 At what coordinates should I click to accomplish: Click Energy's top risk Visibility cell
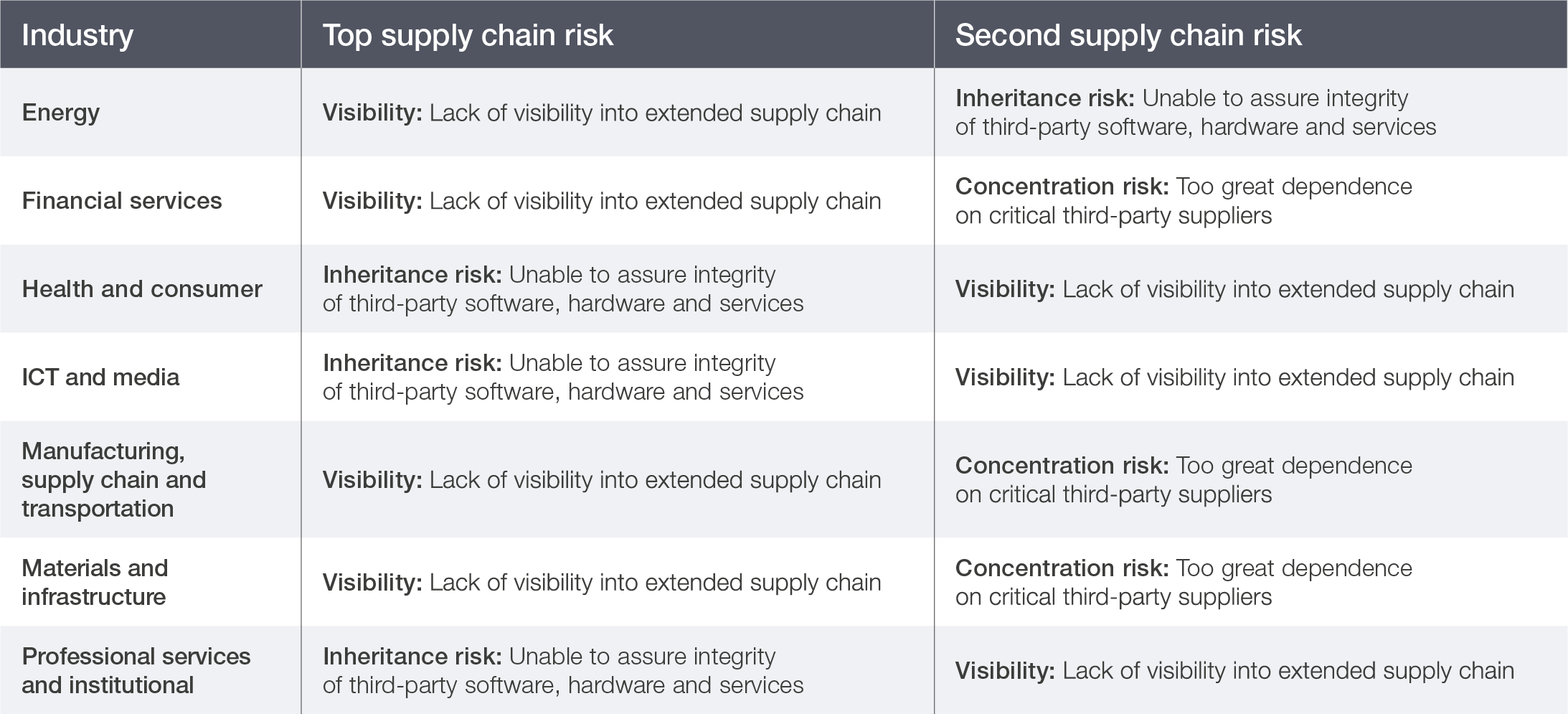(x=601, y=113)
